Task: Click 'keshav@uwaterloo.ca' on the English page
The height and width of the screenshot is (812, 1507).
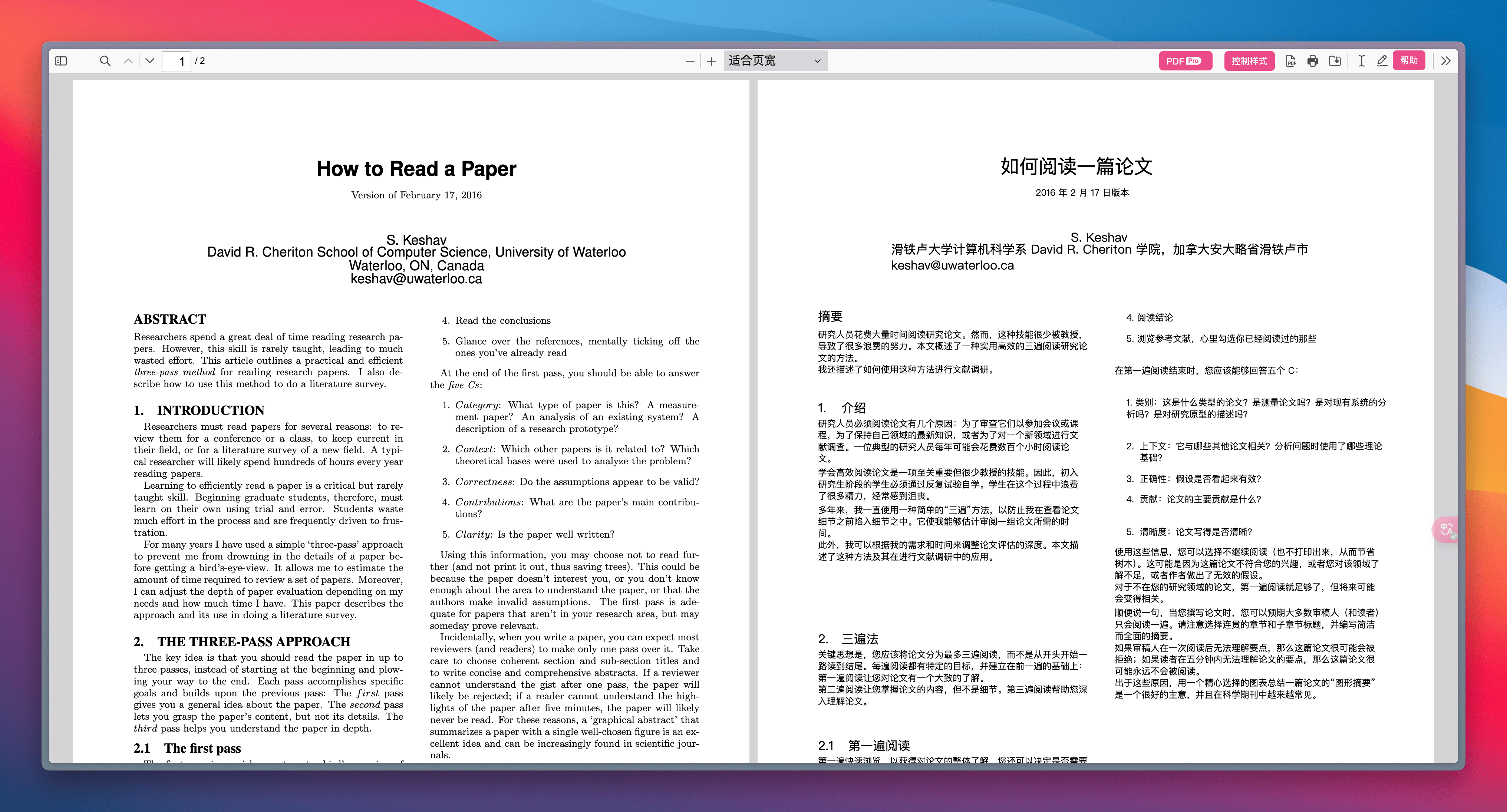Action: click(416, 279)
